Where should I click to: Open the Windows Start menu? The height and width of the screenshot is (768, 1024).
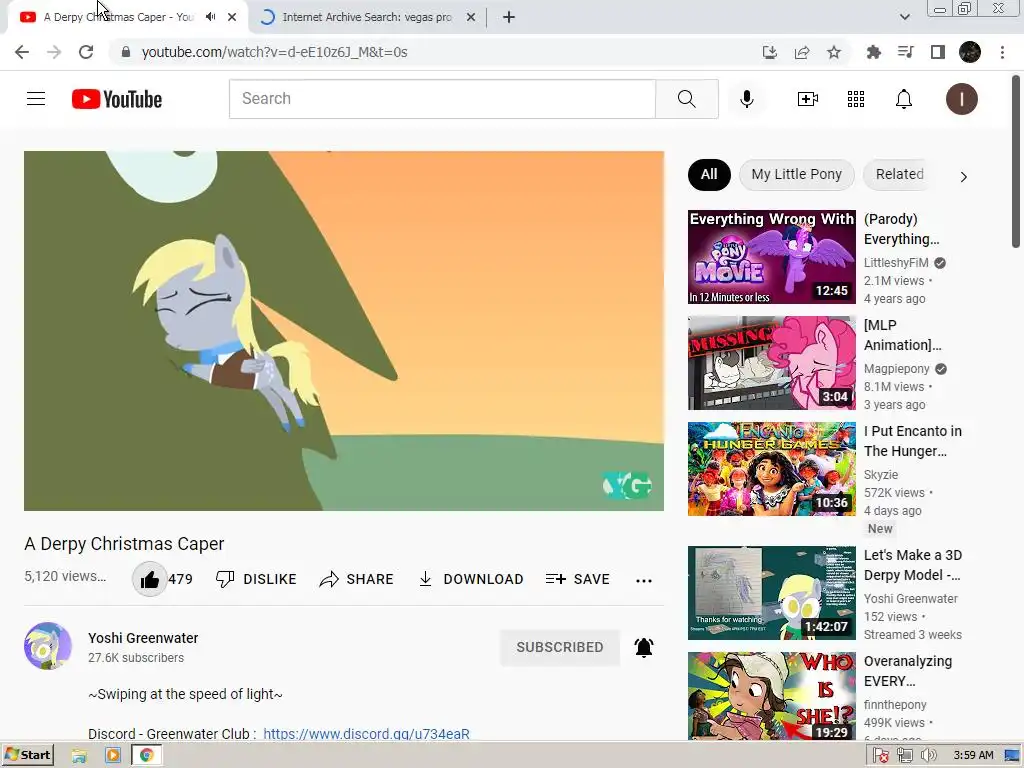27,755
